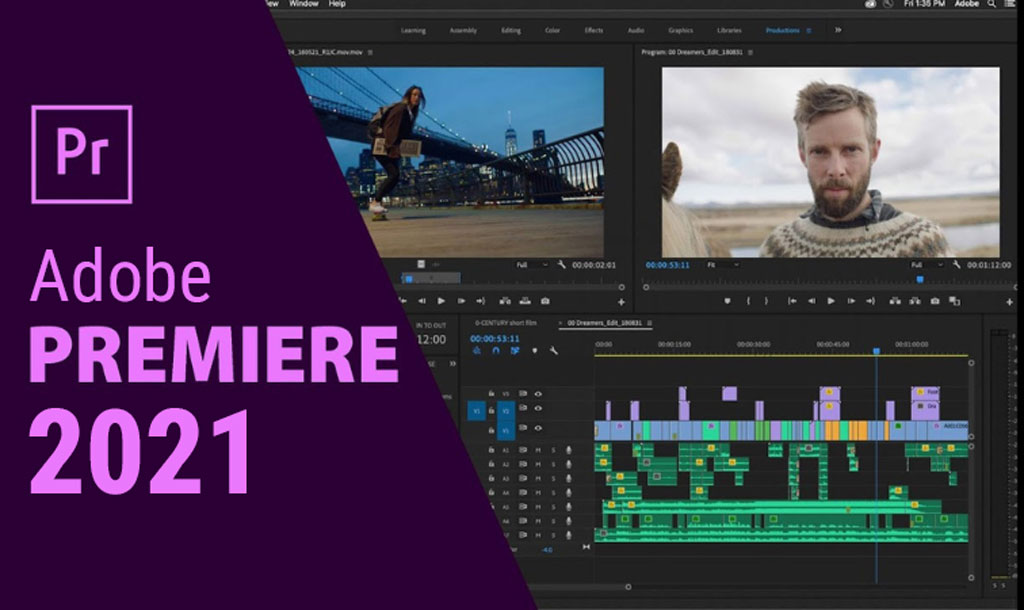Open Timeline wrench settings icon
This screenshot has width=1024, height=610.
554,351
